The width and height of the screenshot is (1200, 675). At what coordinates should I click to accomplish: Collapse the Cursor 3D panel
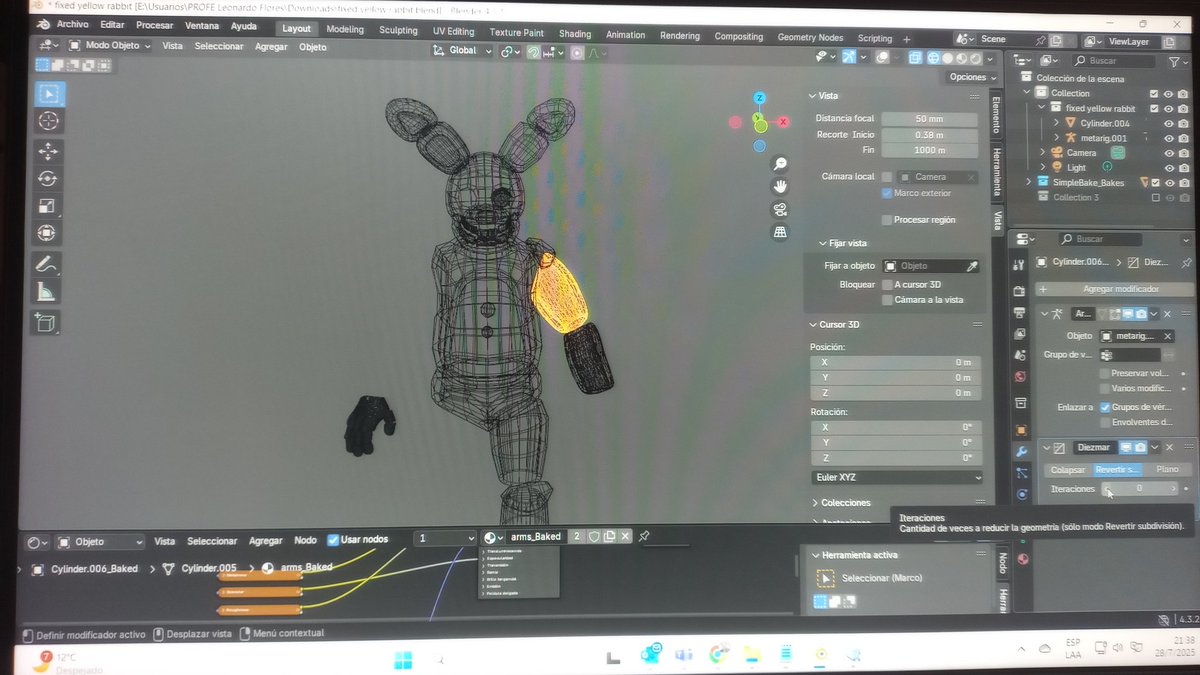pos(812,325)
